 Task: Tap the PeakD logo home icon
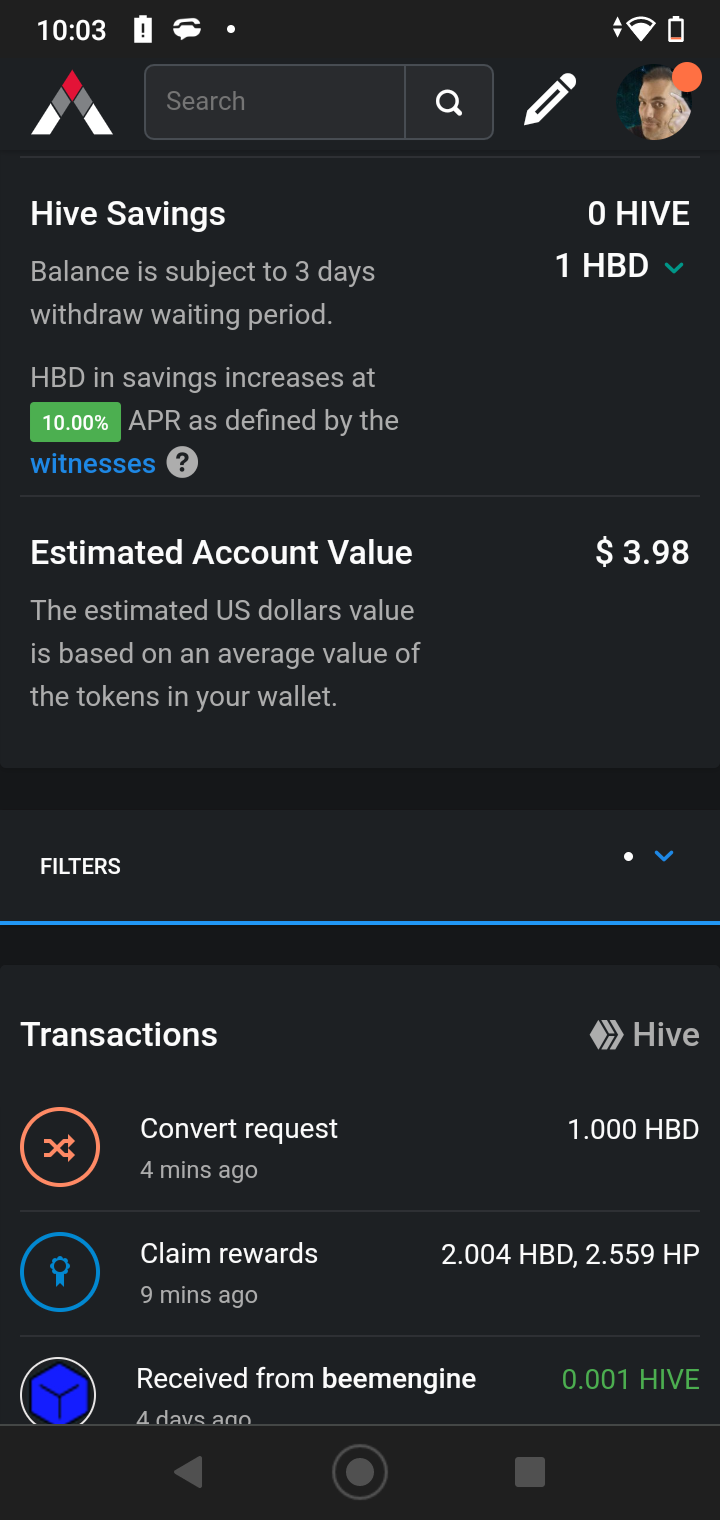72,102
